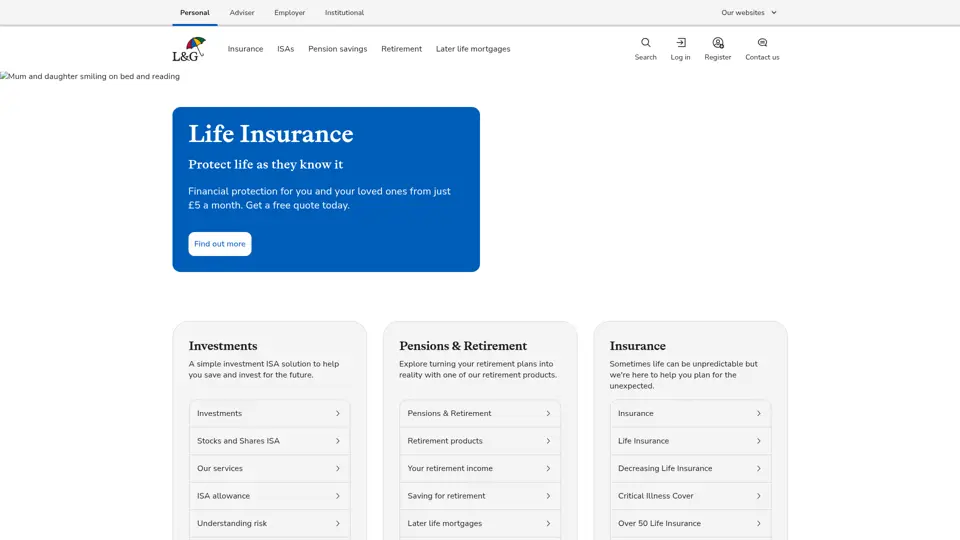The width and height of the screenshot is (960, 540).
Task: Open the Life Insurance list link
Action: click(691, 441)
